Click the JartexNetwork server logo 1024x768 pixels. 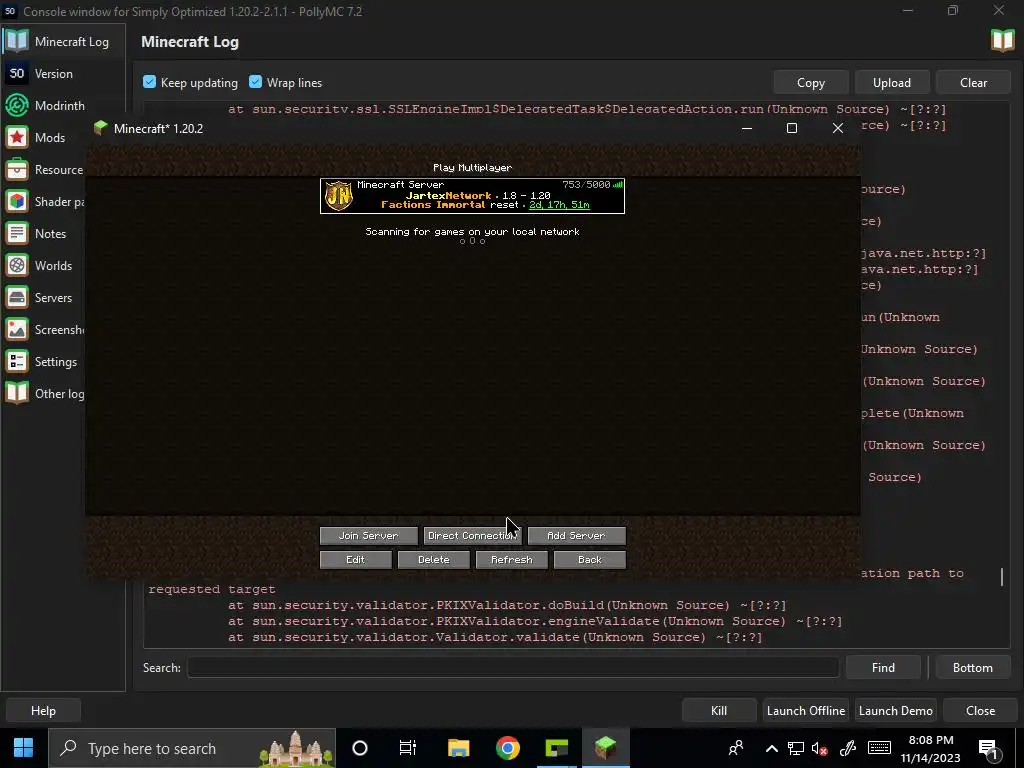pos(338,196)
